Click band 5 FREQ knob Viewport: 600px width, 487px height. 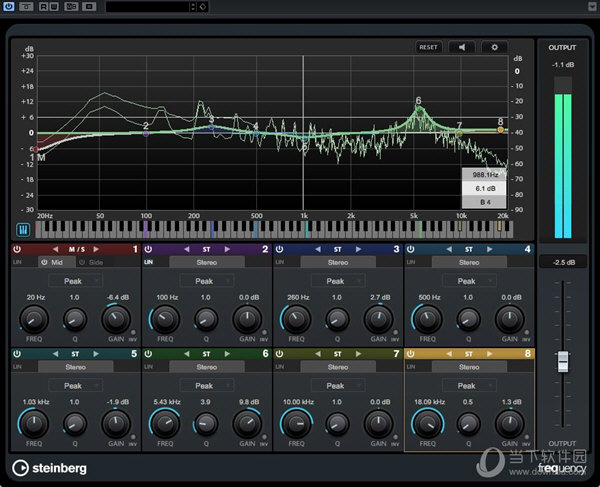pos(34,423)
